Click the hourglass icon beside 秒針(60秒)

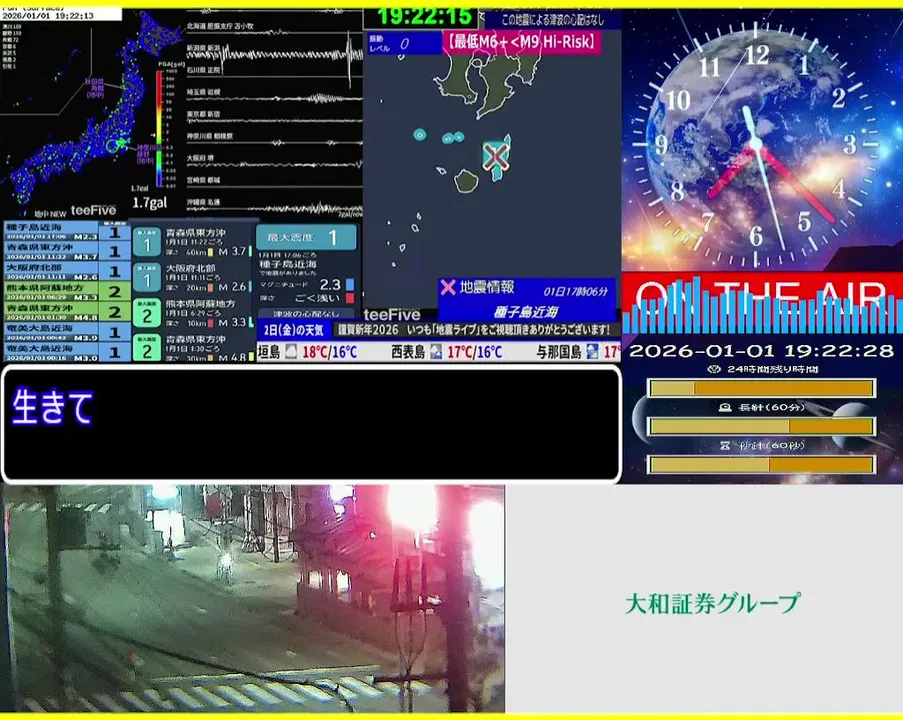[725, 445]
